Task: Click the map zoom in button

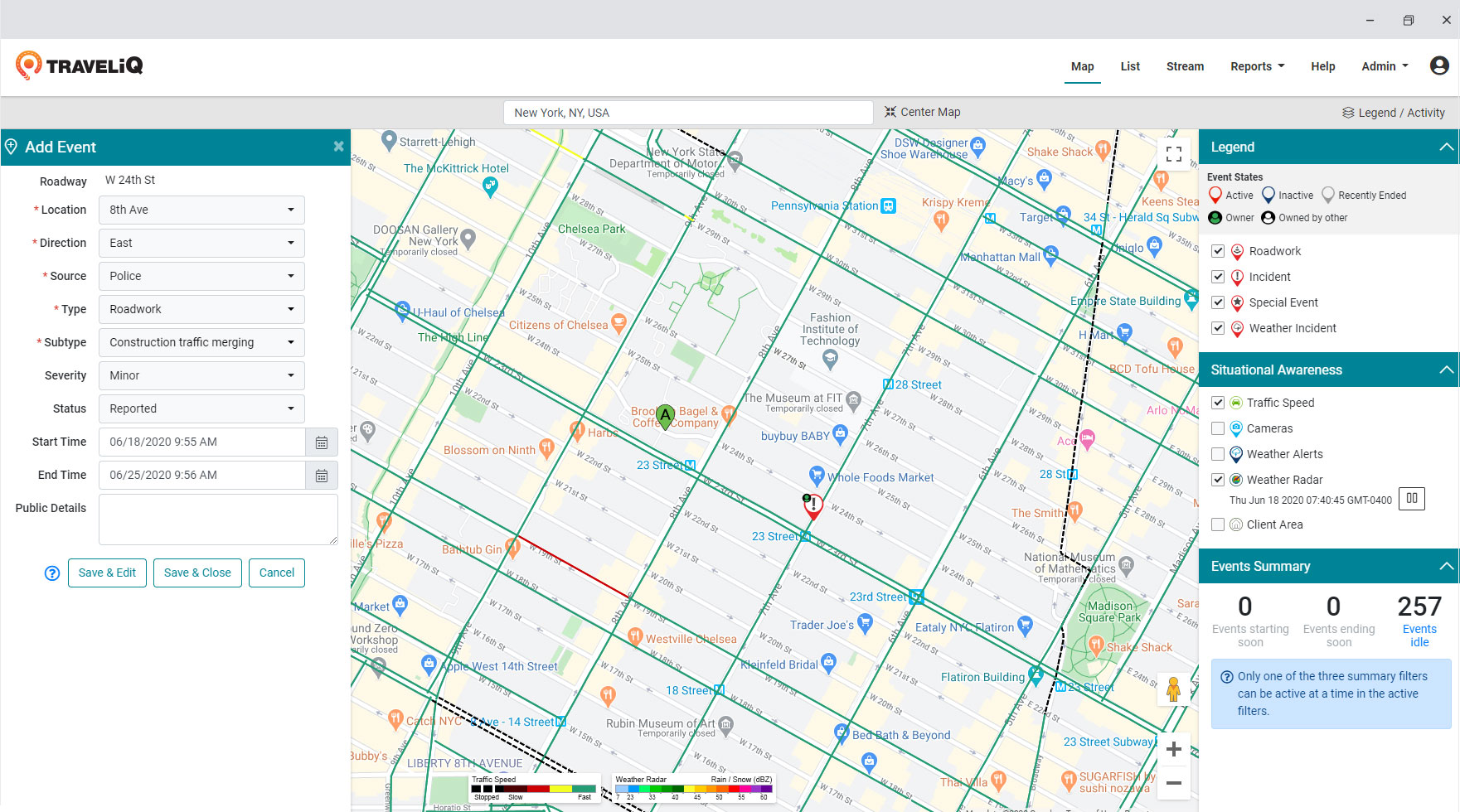Action: [1173, 749]
